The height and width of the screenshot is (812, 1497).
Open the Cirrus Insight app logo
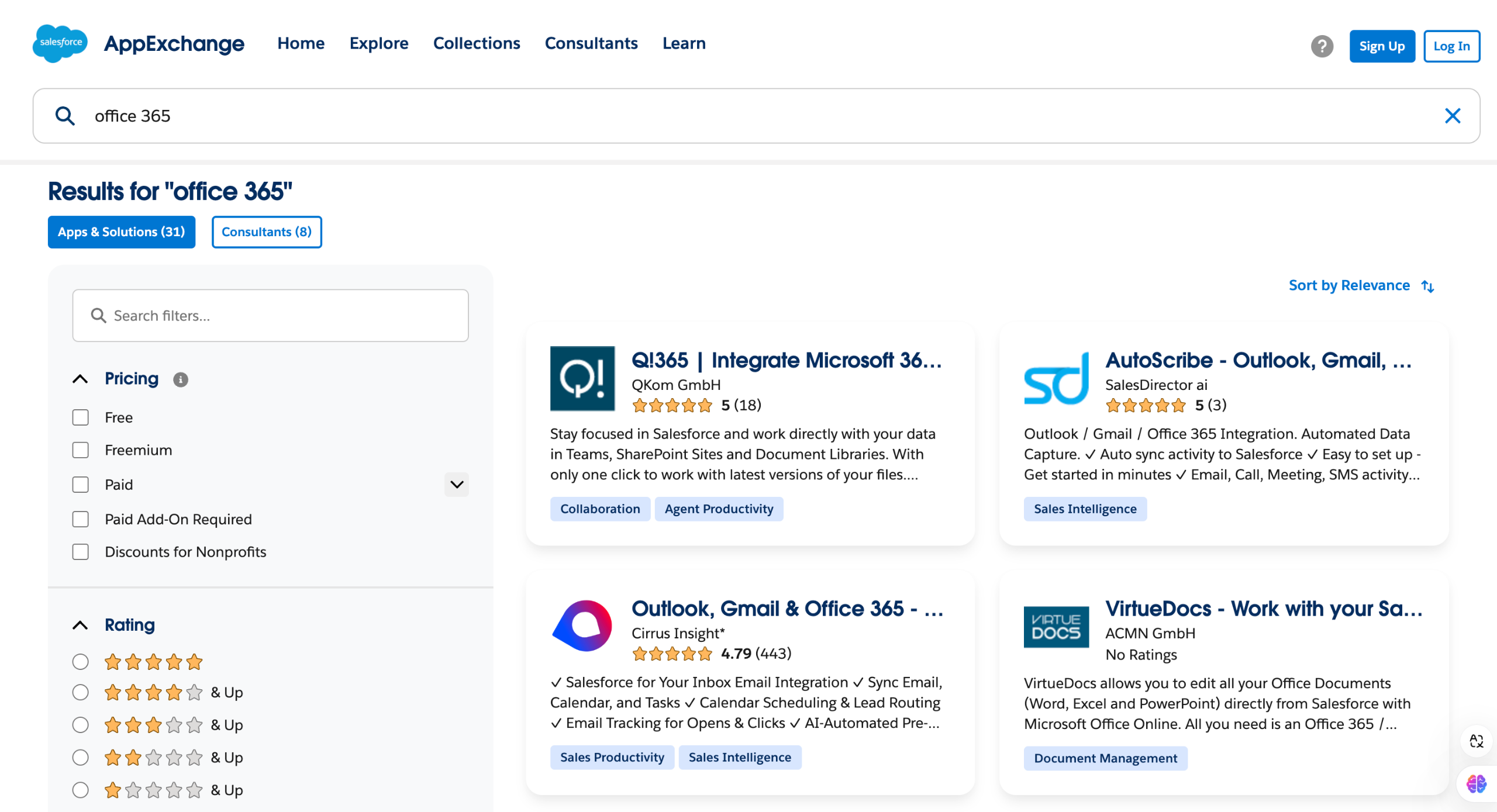click(x=582, y=626)
